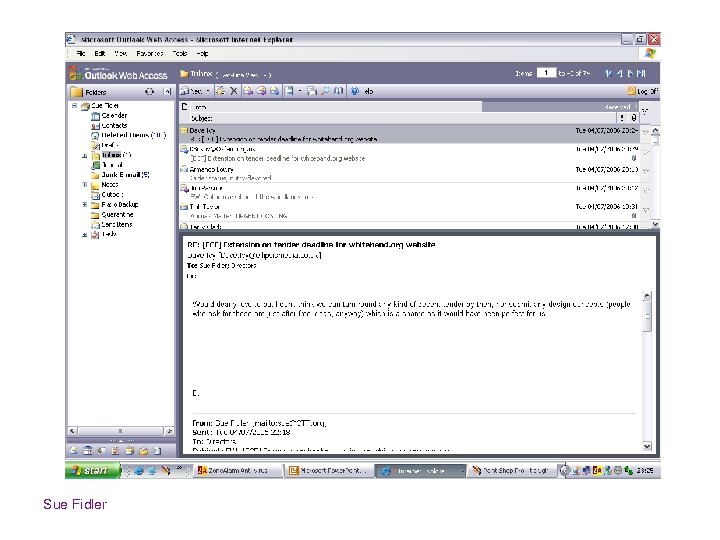
Task: Open the Inbox view selector dropdown
Action: tap(243, 74)
